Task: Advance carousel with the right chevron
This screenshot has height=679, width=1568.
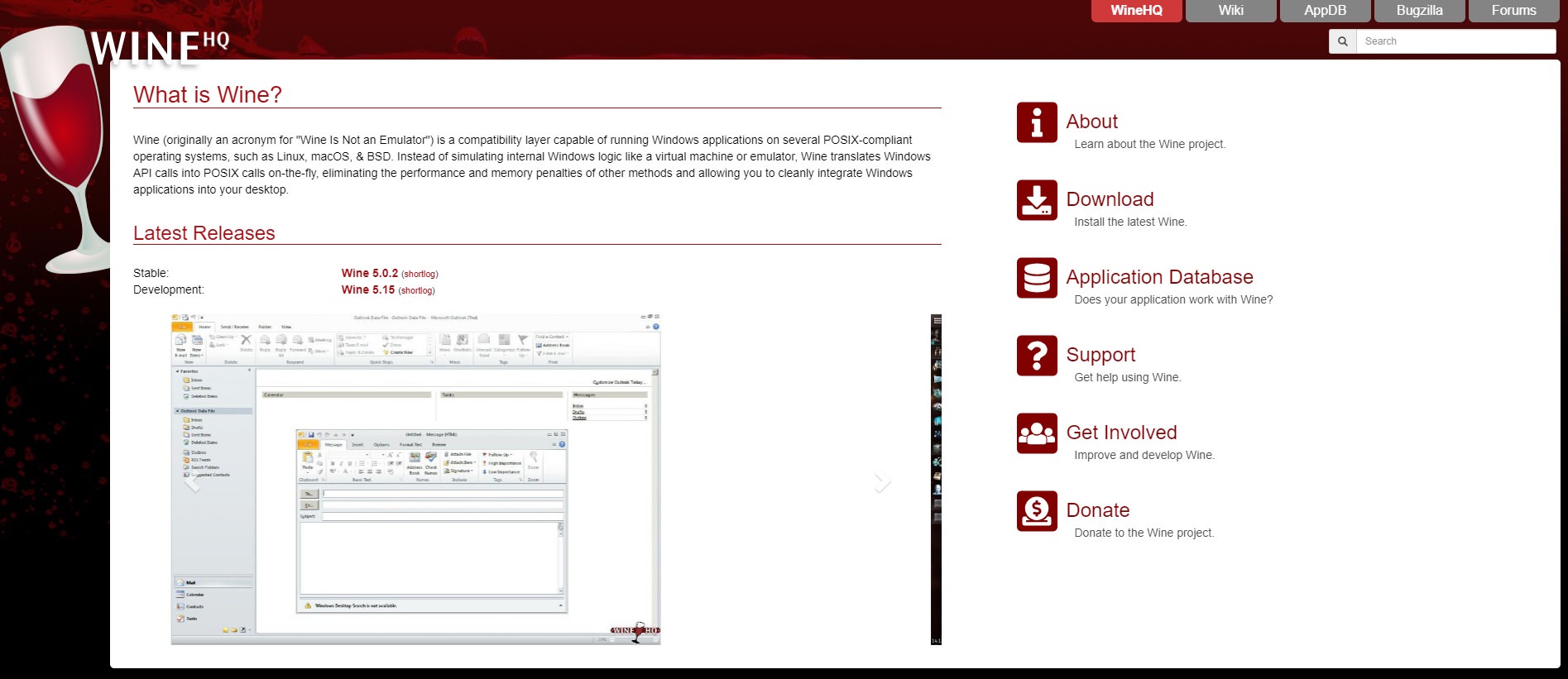Action: 882,482
